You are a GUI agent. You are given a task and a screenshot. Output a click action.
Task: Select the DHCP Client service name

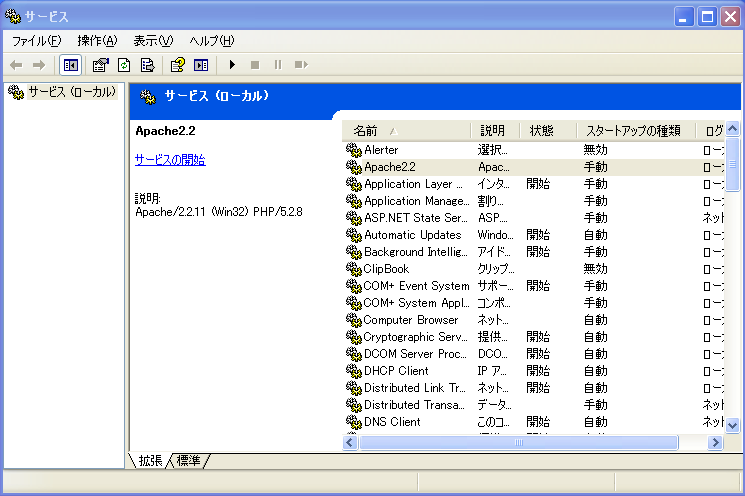pos(396,371)
